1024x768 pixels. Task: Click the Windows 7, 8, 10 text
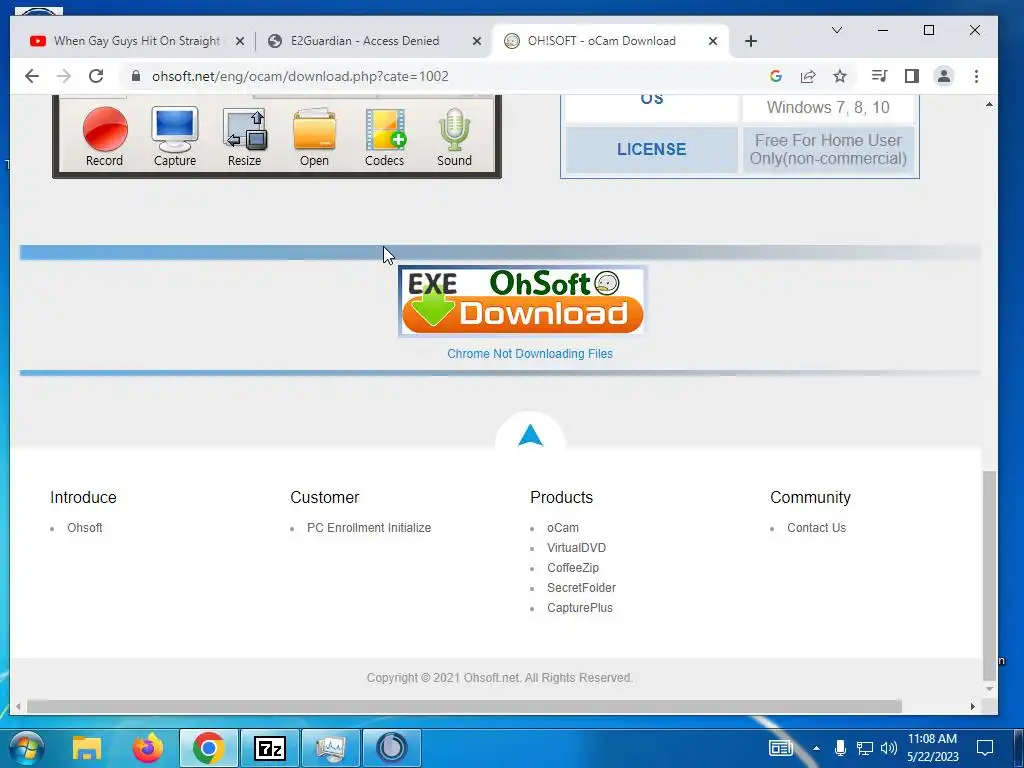[828, 107]
